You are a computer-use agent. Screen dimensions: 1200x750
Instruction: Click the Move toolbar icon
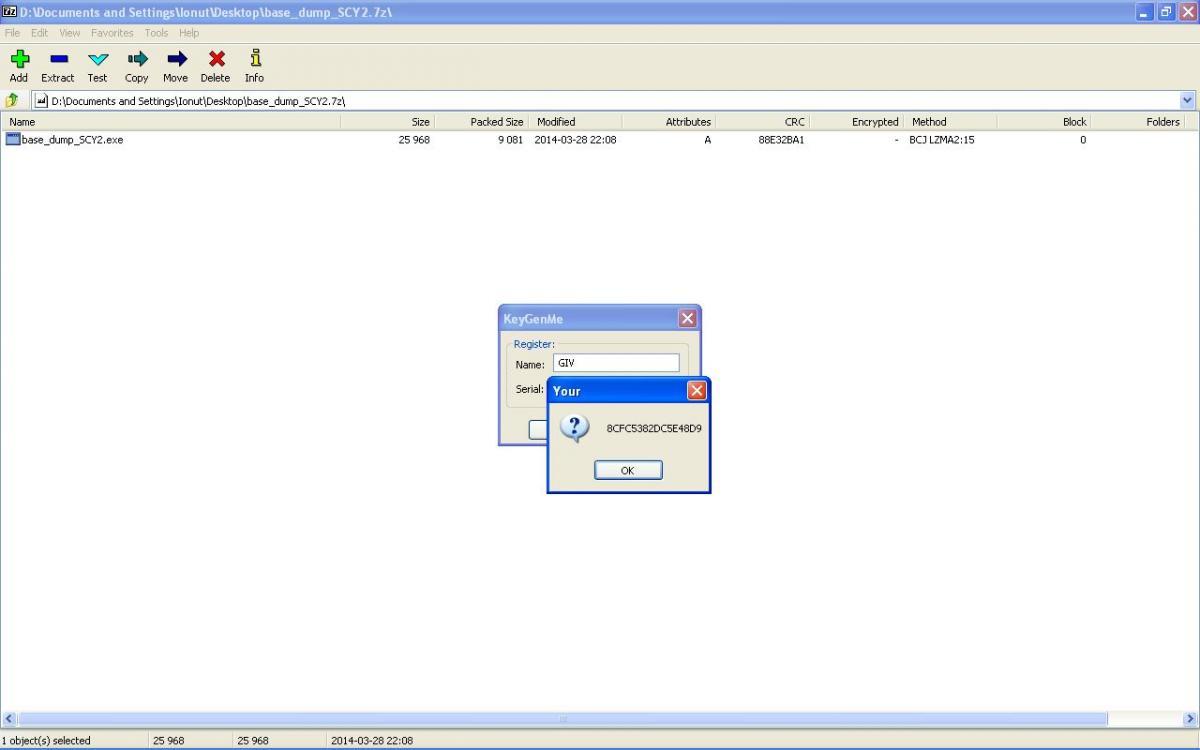coord(176,59)
